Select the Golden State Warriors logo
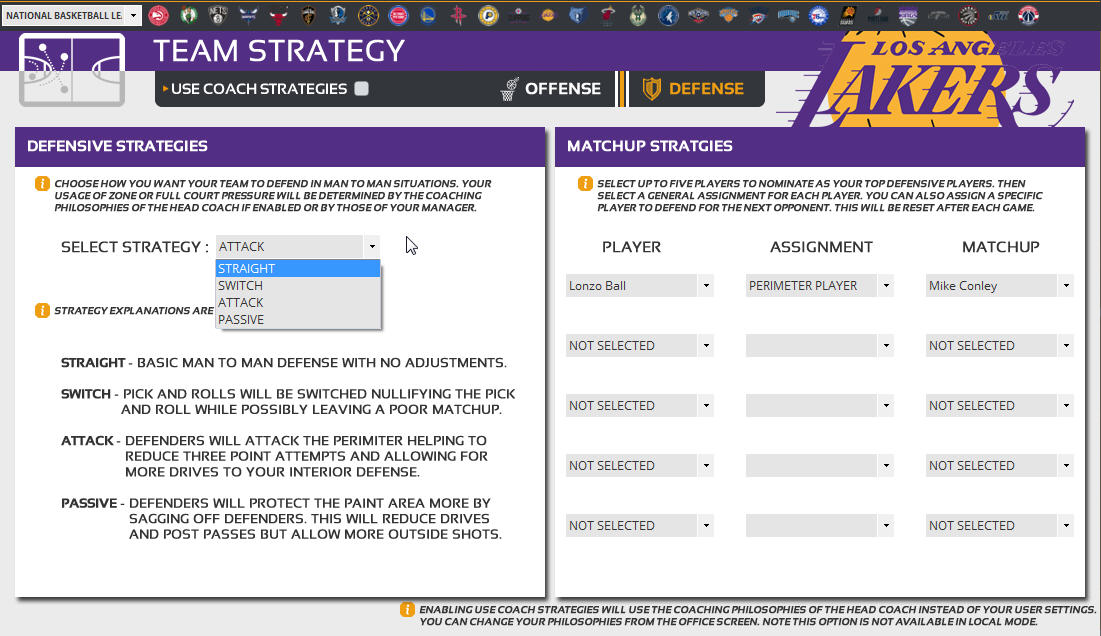Screen dimensions: 1101x636 pos(428,15)
